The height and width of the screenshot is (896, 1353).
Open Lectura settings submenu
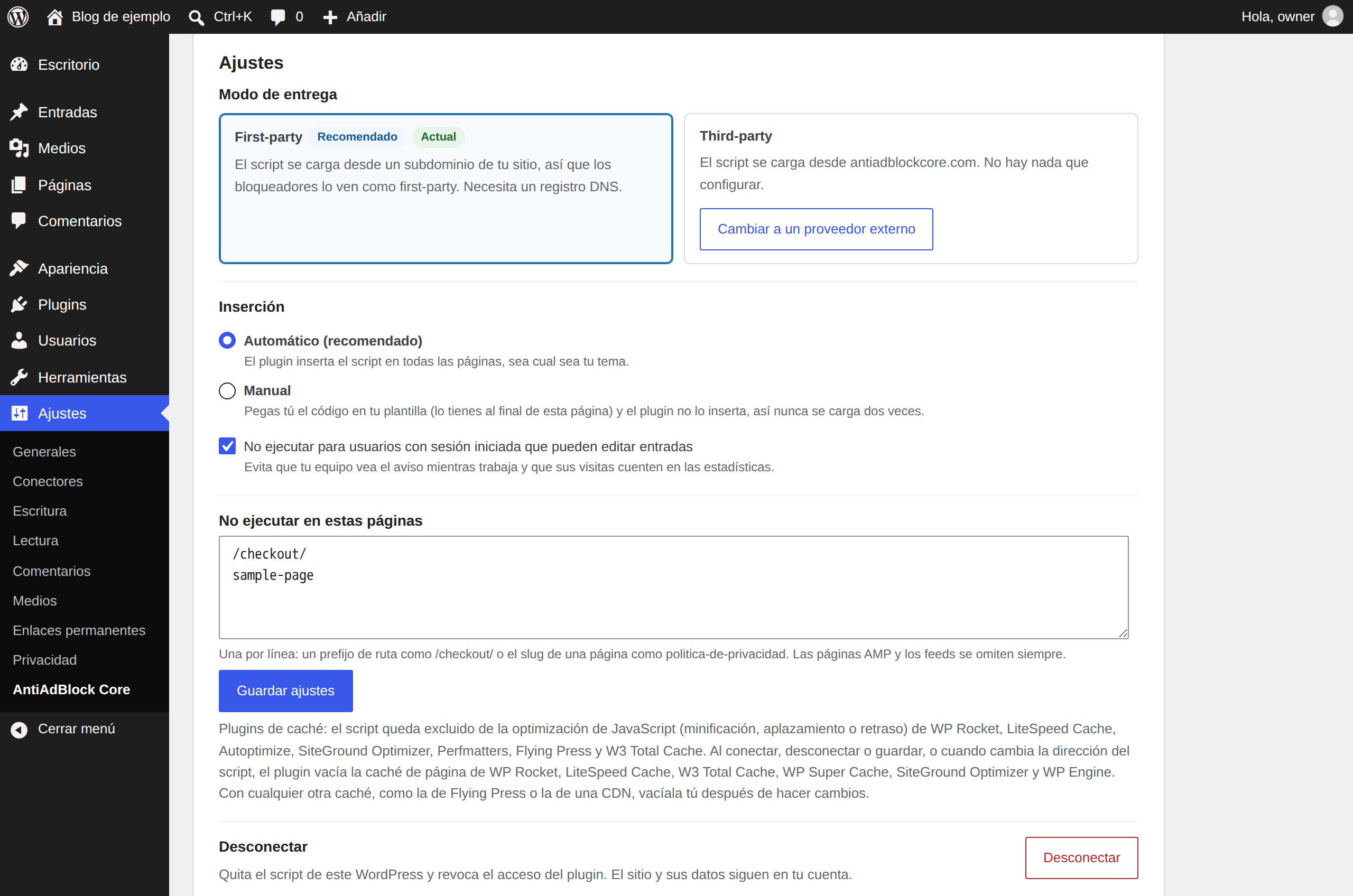tap(35, 540)
